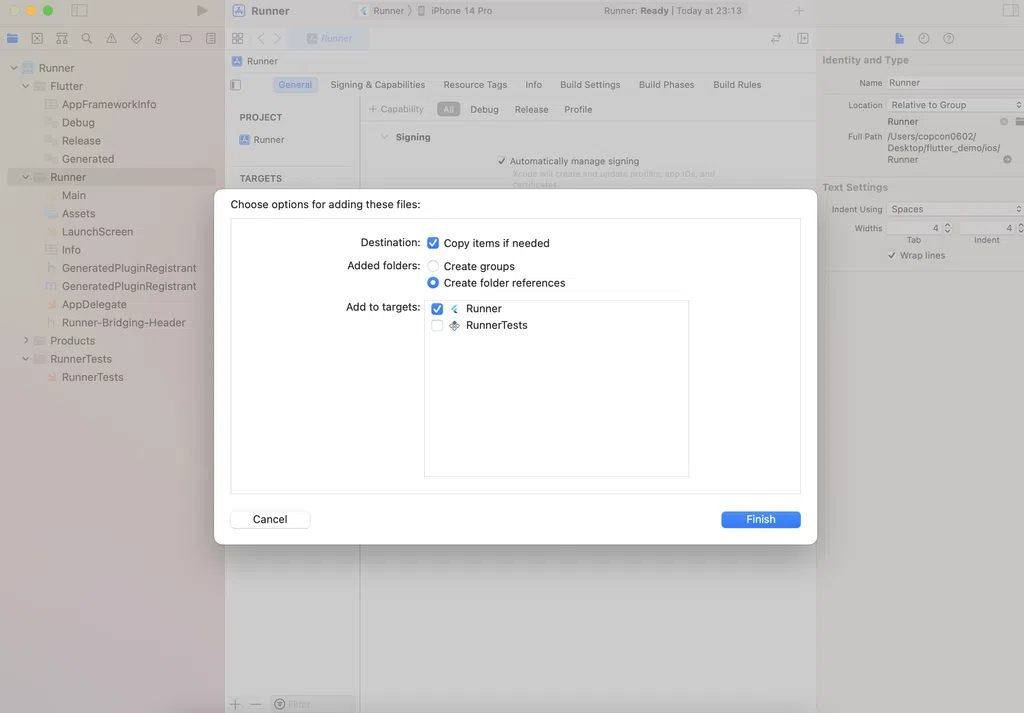1024x713 pixels.
Task: Go forward with the editor forward arrow
Action: (x=278, y=39)
